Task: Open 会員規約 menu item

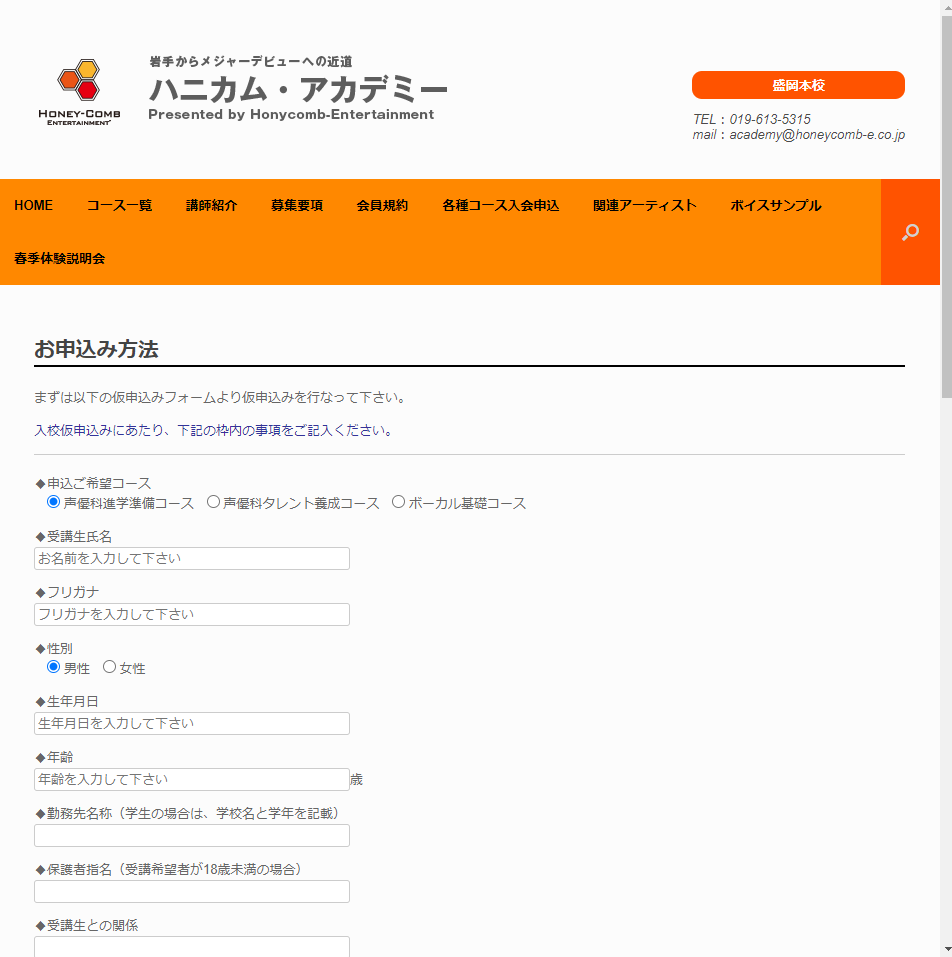Action: pyautogui.click(x=382, y=206)
